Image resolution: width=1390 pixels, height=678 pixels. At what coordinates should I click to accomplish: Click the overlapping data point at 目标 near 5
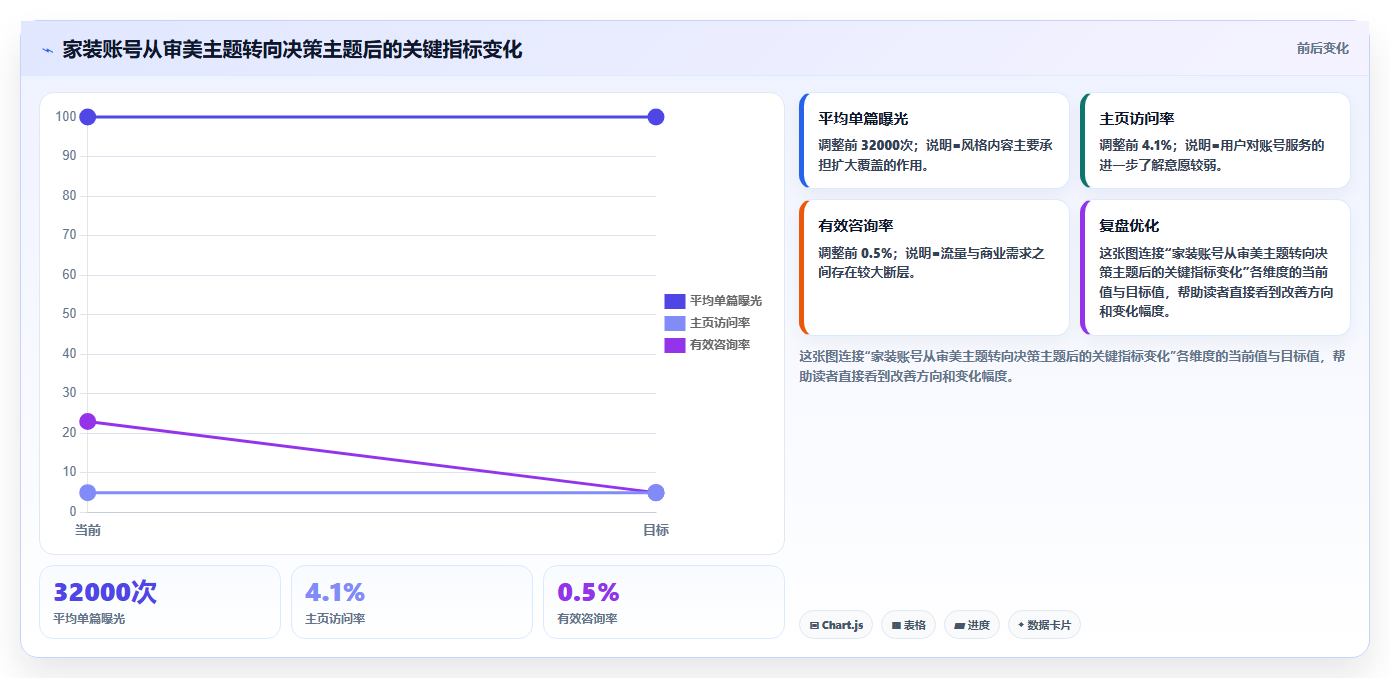coord(656,492)
